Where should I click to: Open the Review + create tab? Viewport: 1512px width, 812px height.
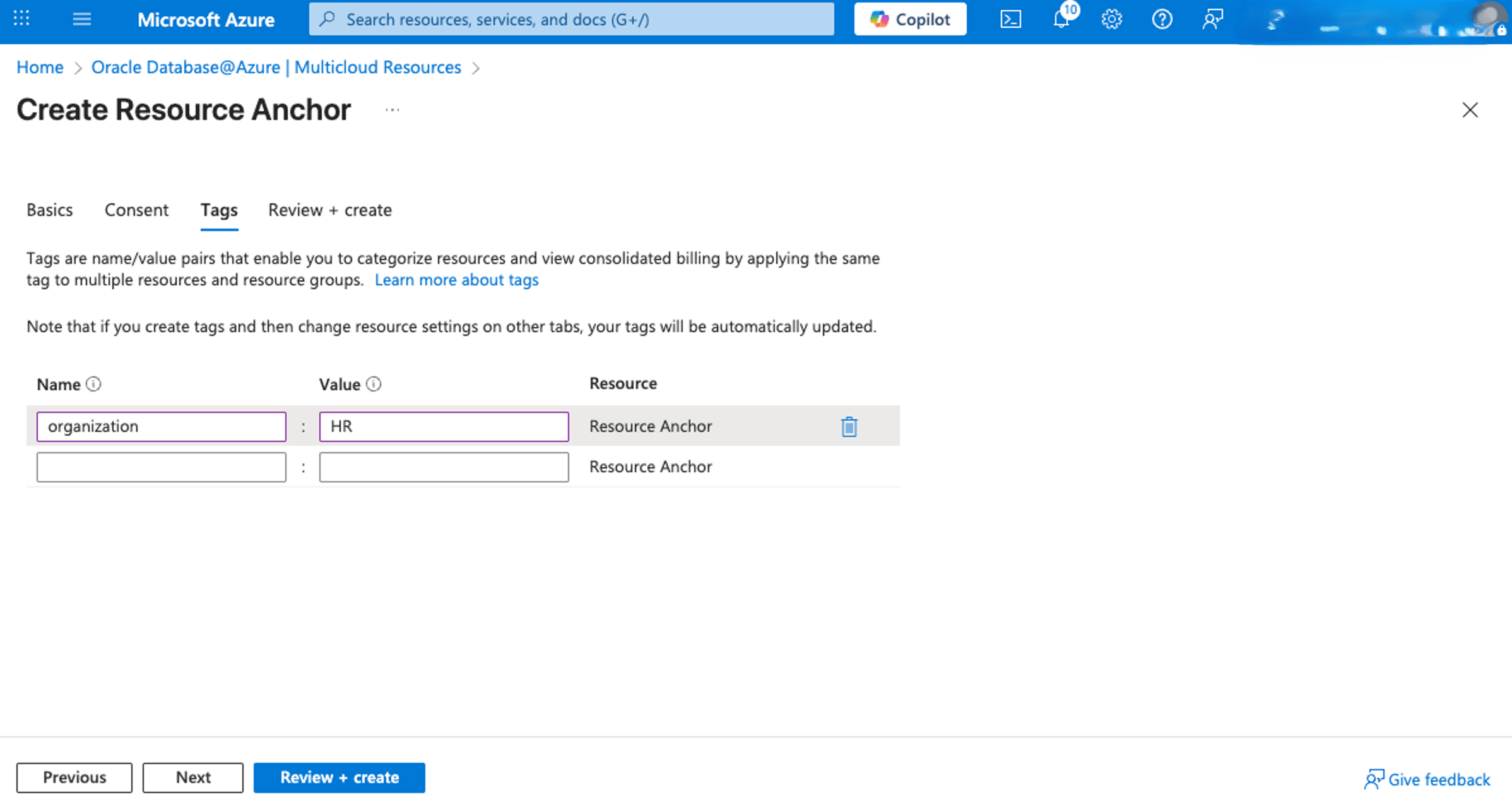(329, 210)
